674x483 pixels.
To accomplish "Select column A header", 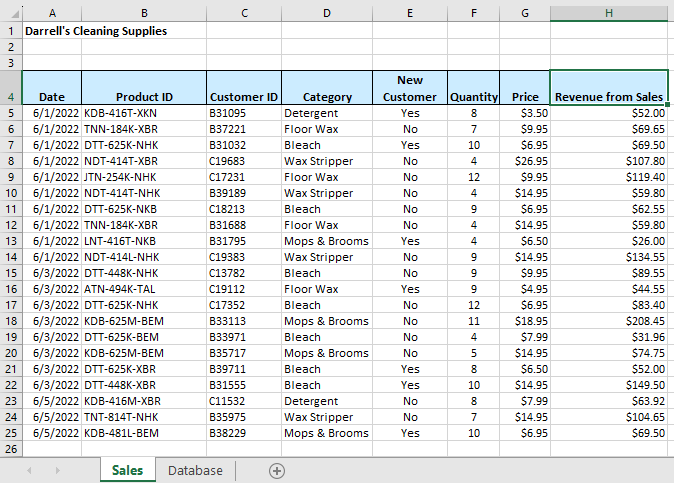I will click(52, 13).
